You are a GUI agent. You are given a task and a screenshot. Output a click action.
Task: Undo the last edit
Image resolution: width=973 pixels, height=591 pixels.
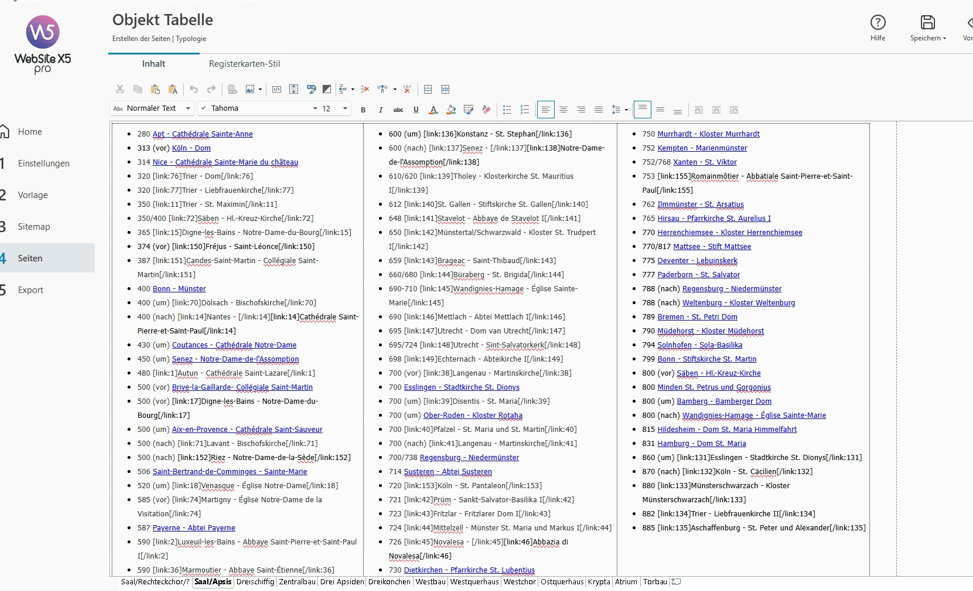194,89
